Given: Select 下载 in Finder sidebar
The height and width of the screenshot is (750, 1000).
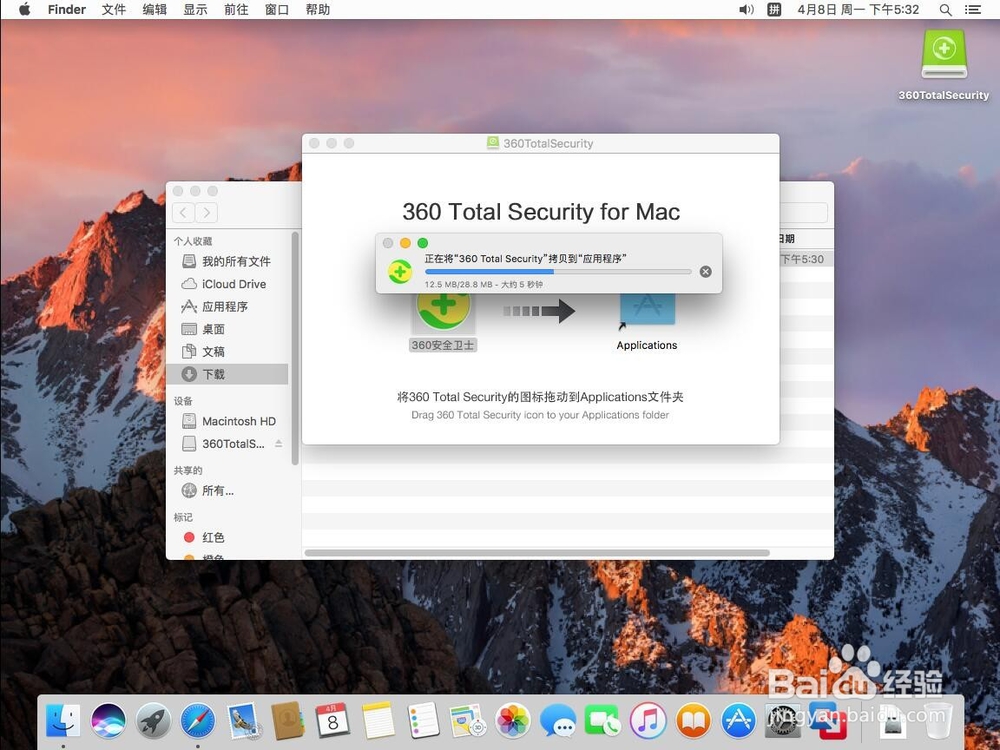Looking at the screenshot, I should 226,374.
